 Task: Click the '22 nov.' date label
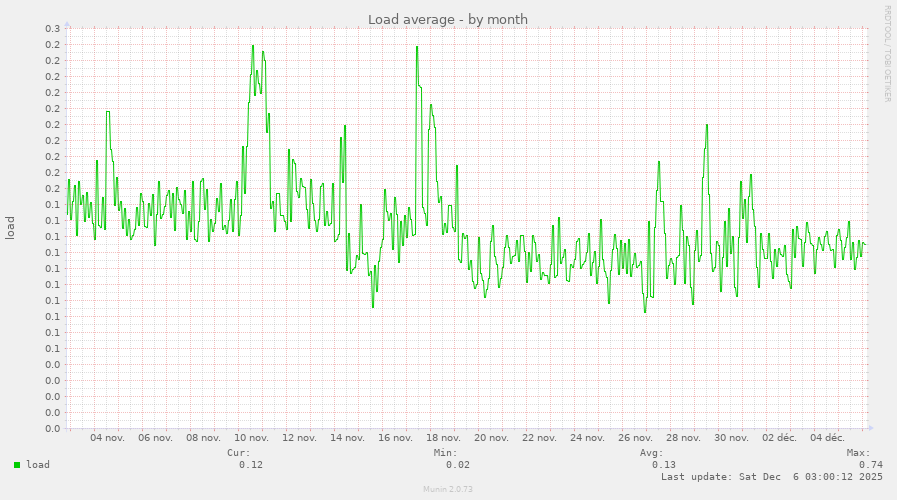[539, 438]
